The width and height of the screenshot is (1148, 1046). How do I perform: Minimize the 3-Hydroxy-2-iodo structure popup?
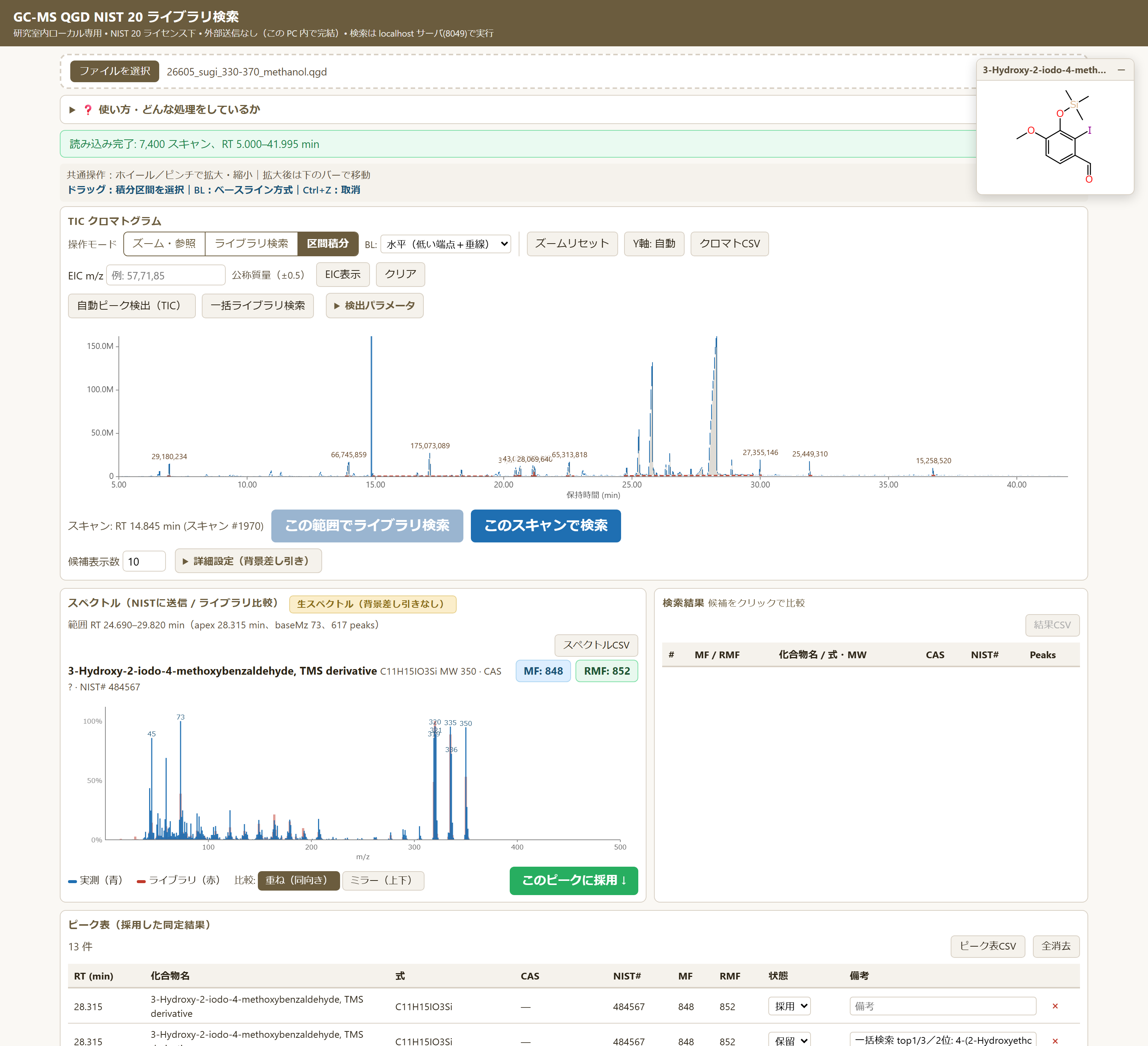(1121, 70)
